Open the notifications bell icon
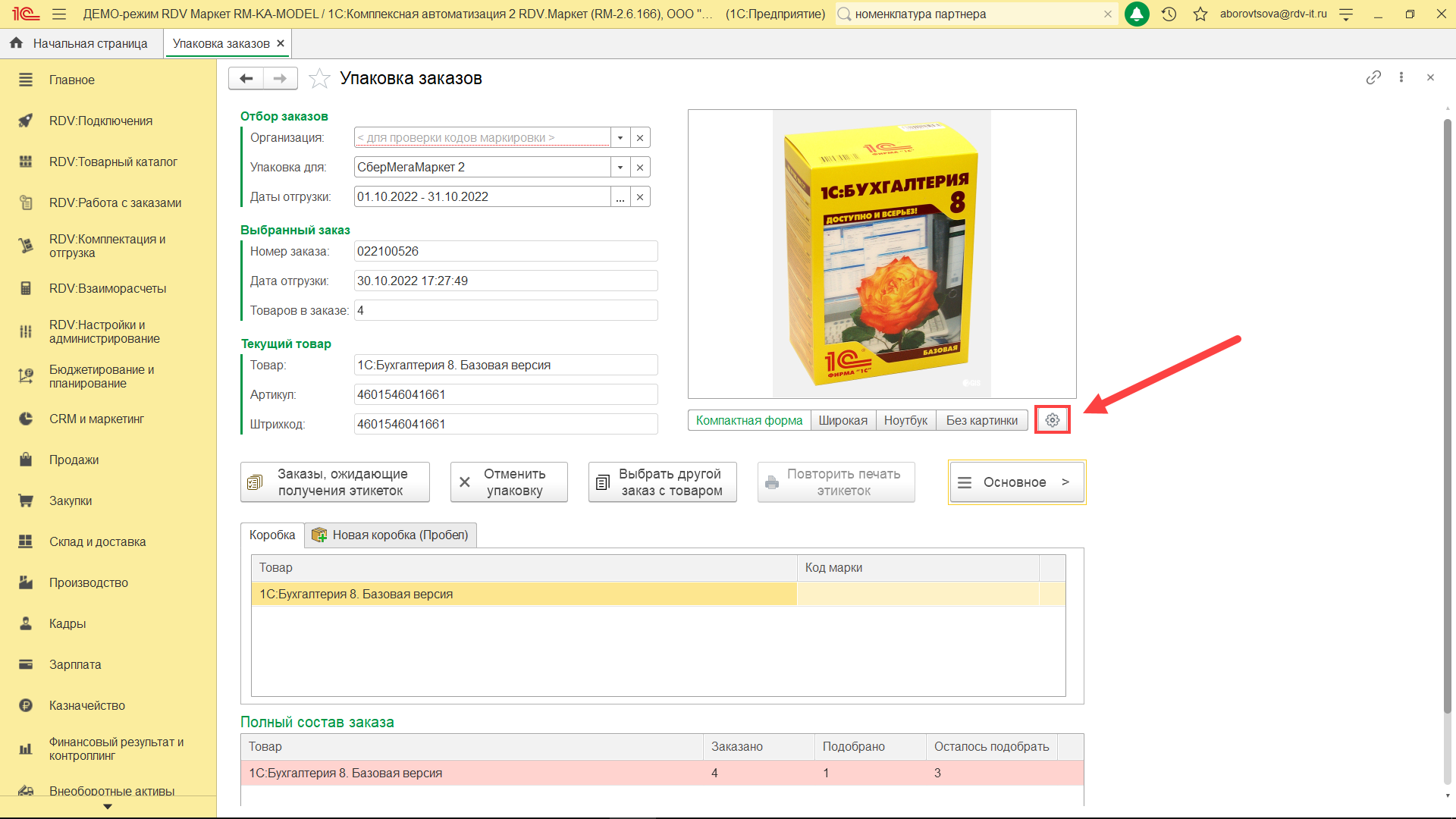The width and height of the screenshot is (1456, 819). pos(1136,14)
